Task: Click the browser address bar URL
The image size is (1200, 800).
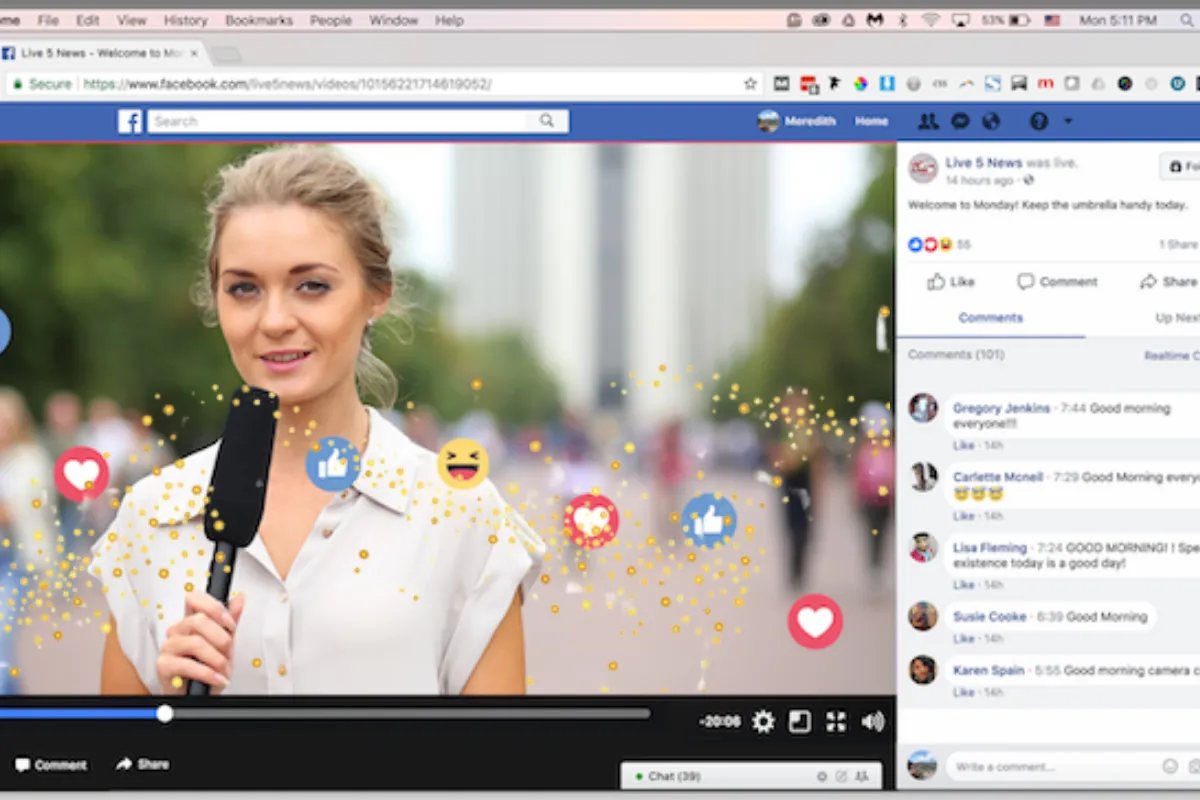Action: click(x=287, y=84)
